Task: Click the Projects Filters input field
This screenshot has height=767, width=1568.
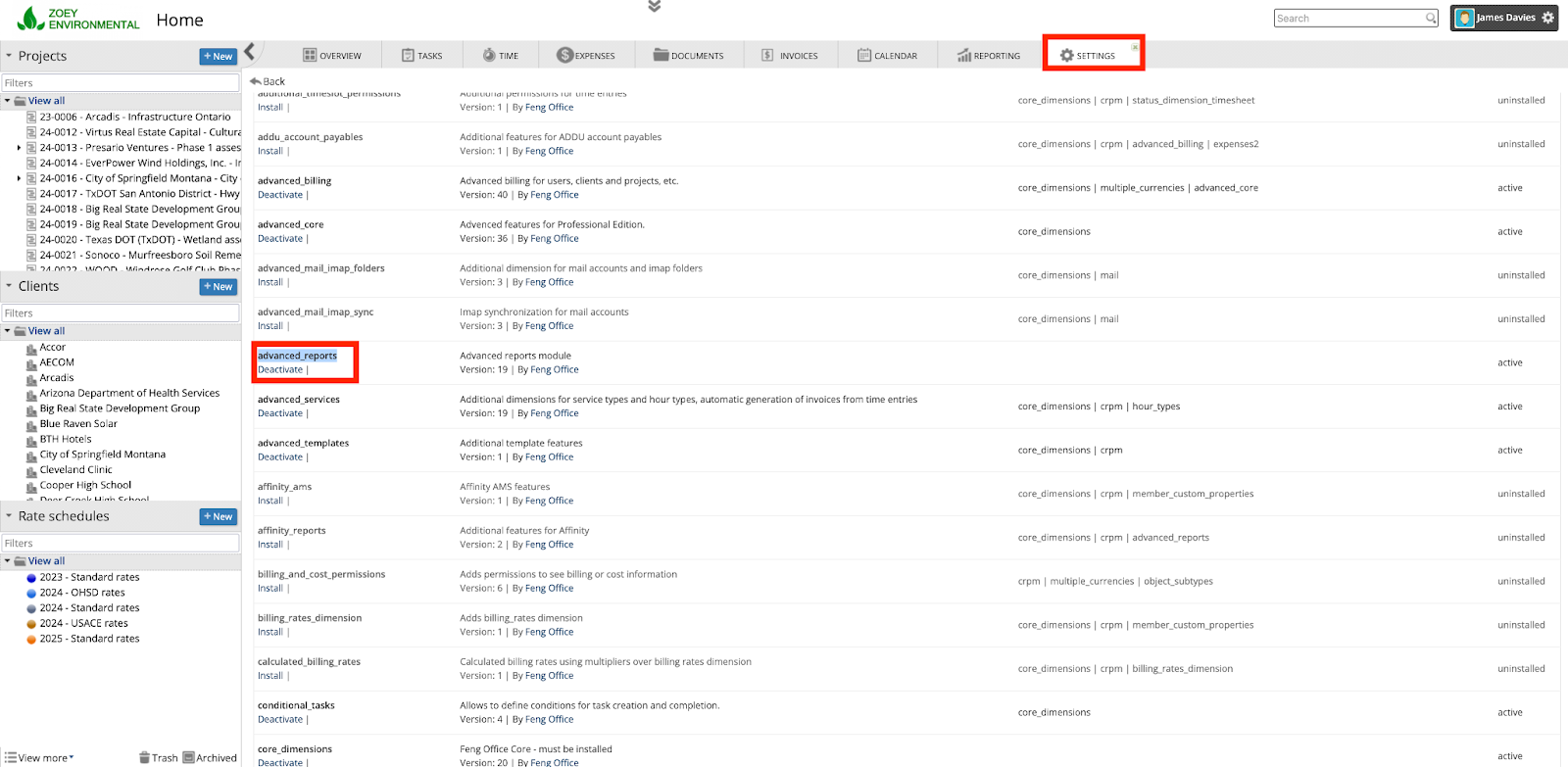Action: [121, 83]
